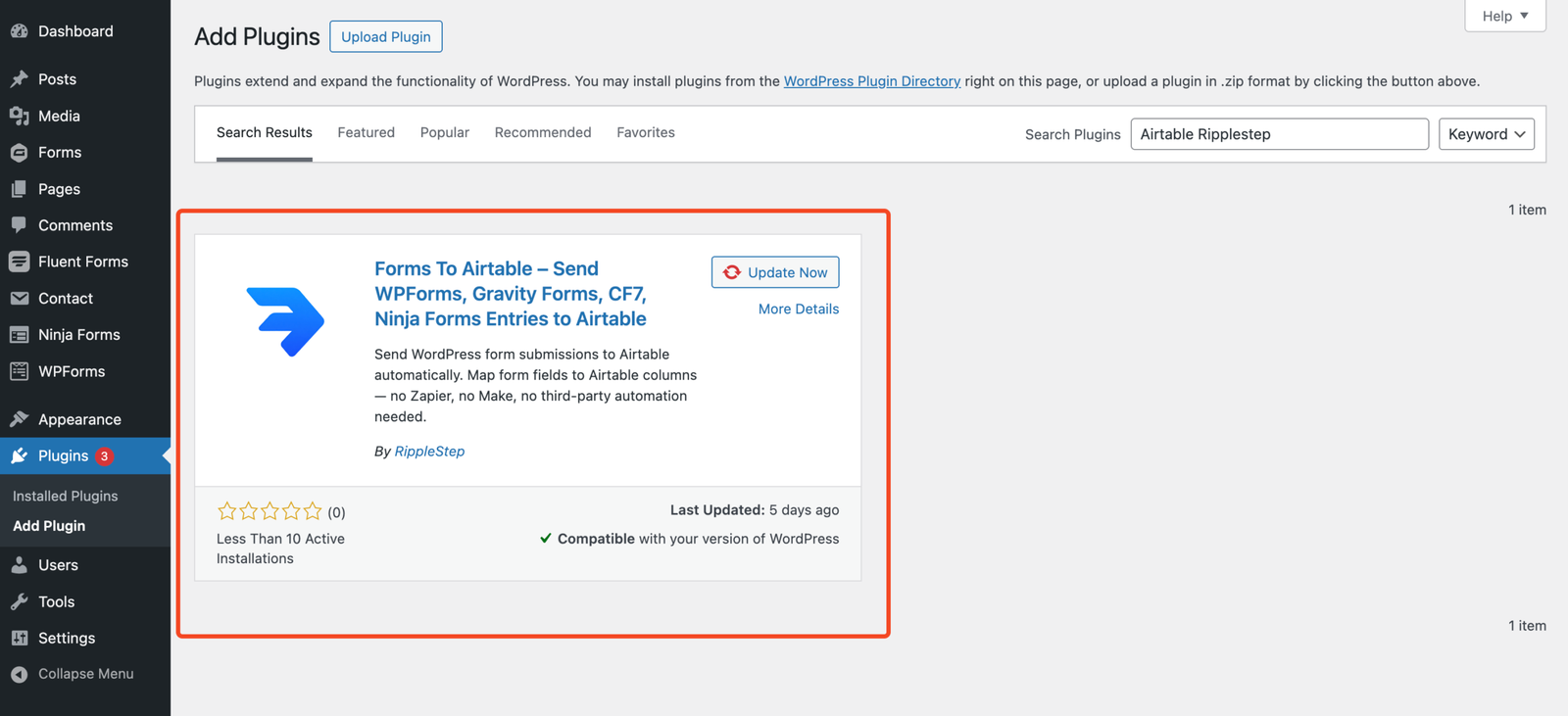Click the plugin updates badge showing 3
The image size is (1568, 716).
(105, 456)
